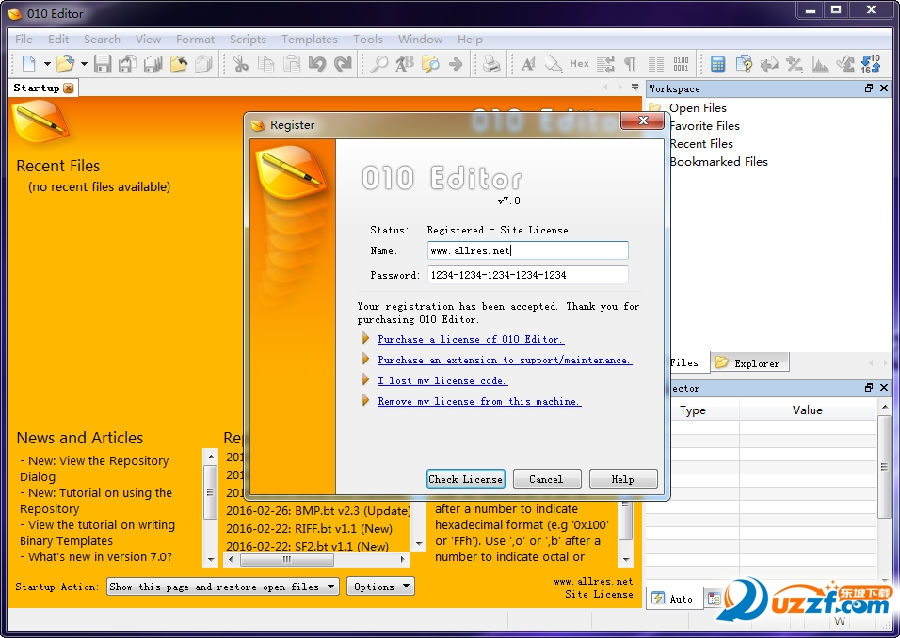Click the Redo arrow icon
Screen dimensions: 900x638
coord(343,64)
